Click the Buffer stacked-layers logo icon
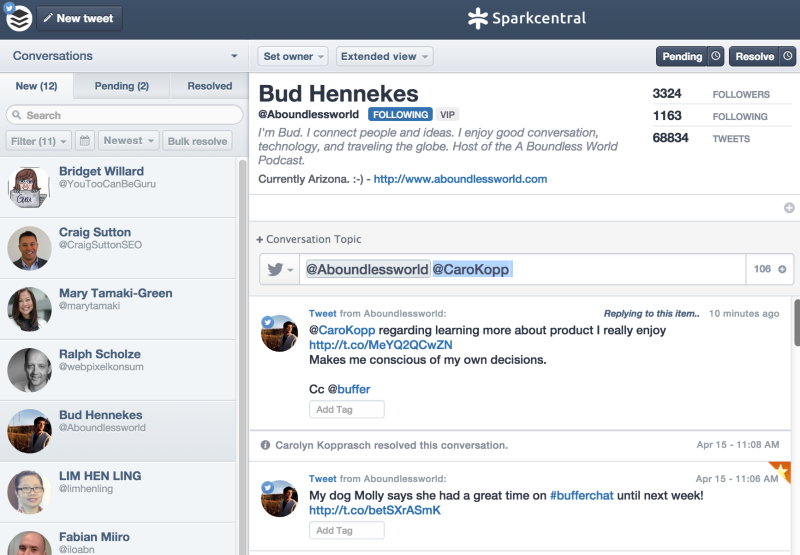Image resolution: width=800 pixels, height=555 pixels. point(18,18)
